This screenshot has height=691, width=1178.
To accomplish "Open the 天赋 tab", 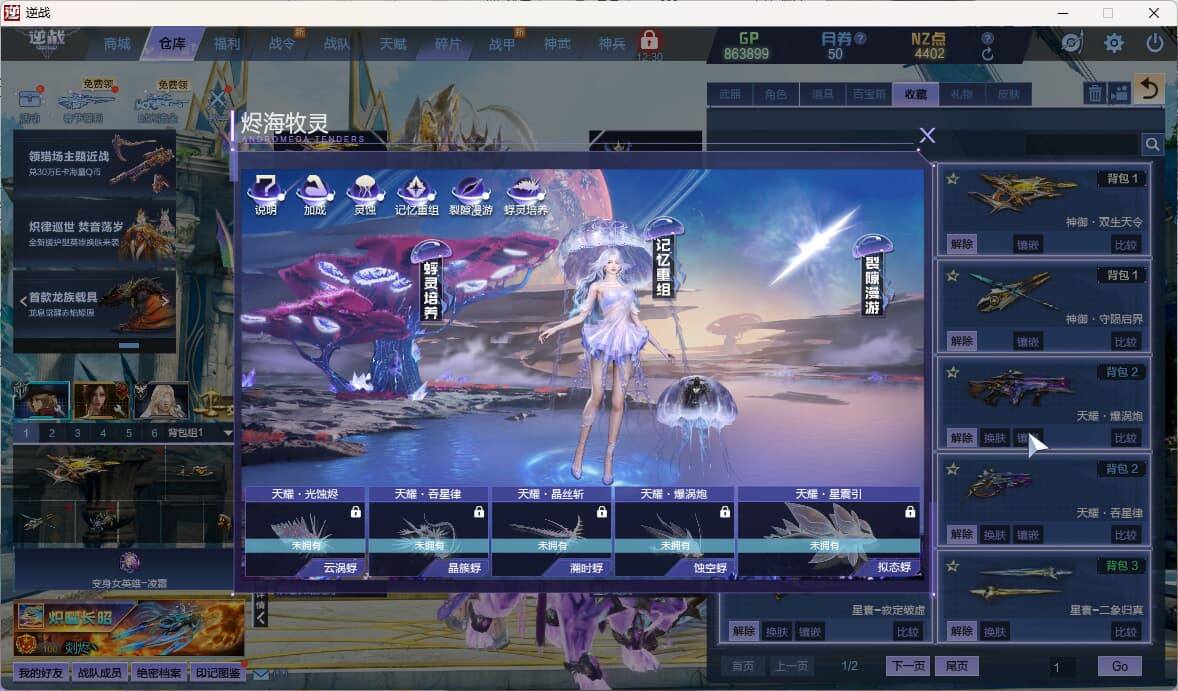I will pos(392,44).
